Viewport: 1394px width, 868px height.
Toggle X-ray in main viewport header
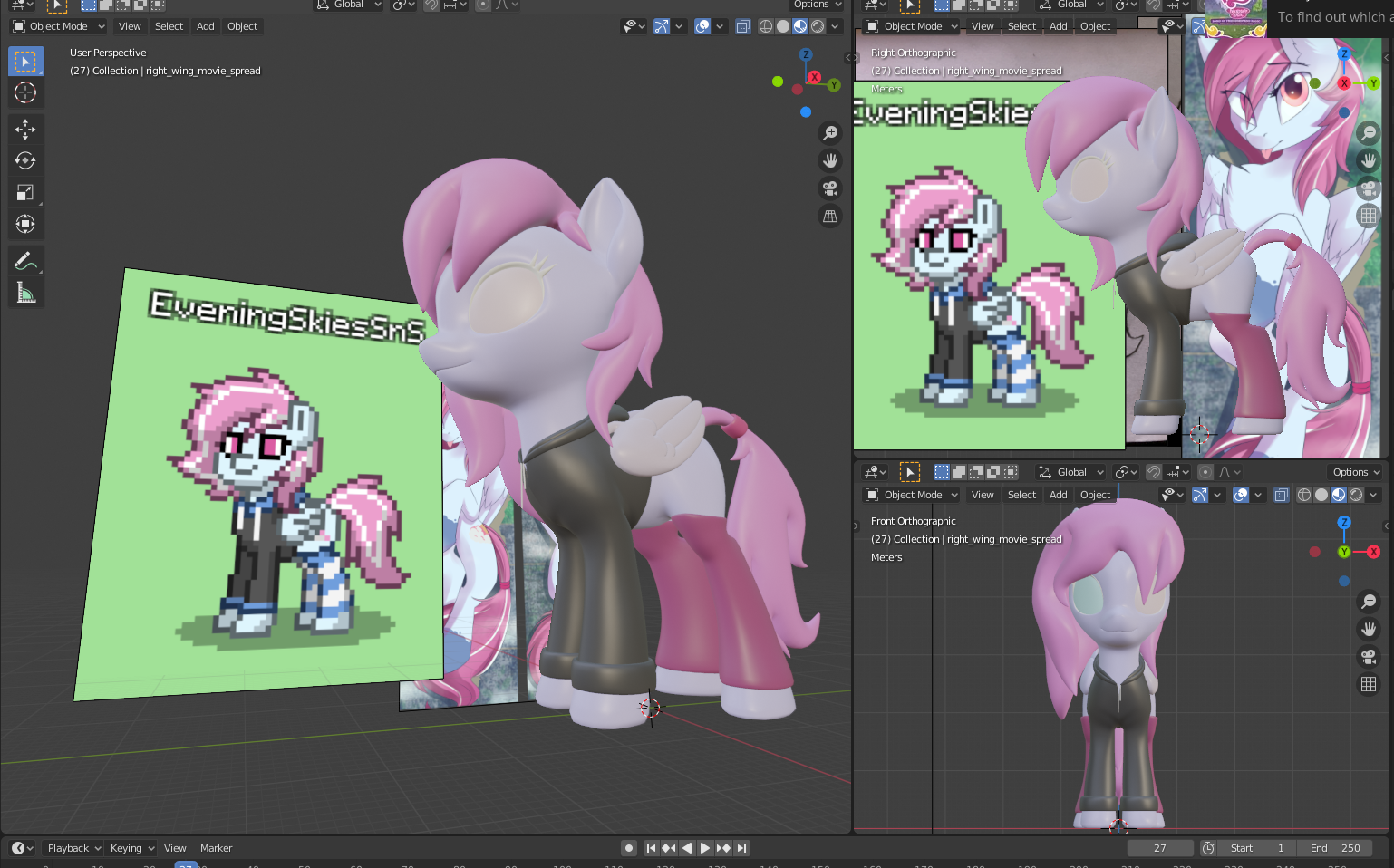click(x=742, y=26)
